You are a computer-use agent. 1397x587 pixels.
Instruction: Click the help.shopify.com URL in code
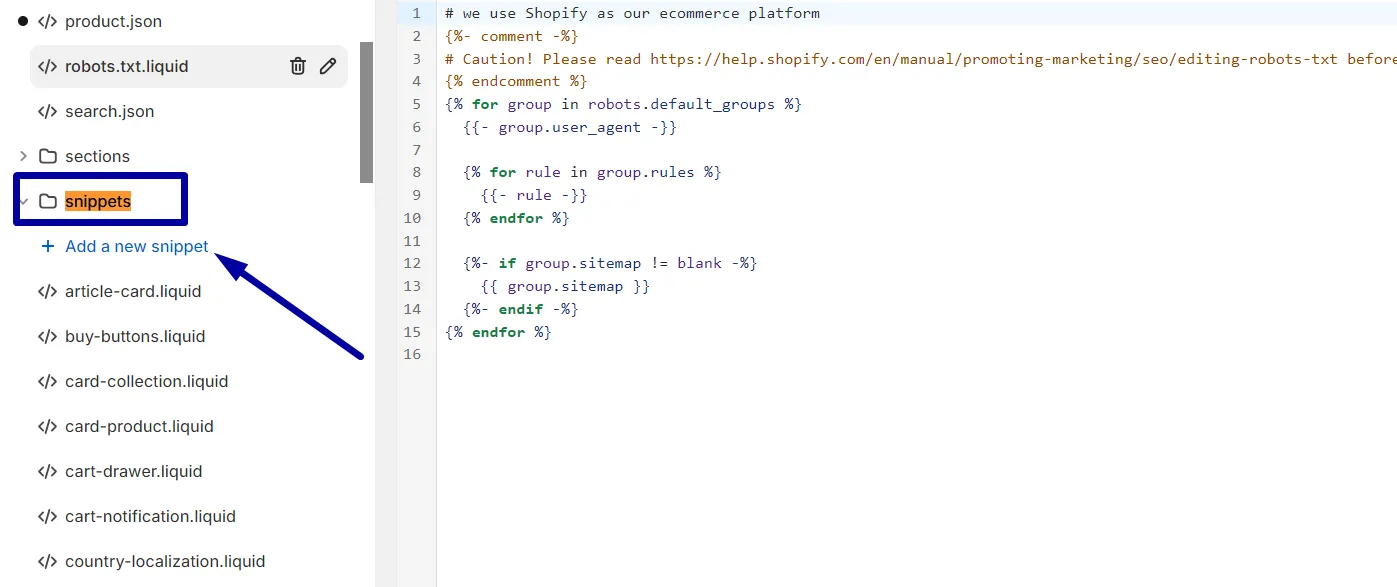(x=994, y=59)
